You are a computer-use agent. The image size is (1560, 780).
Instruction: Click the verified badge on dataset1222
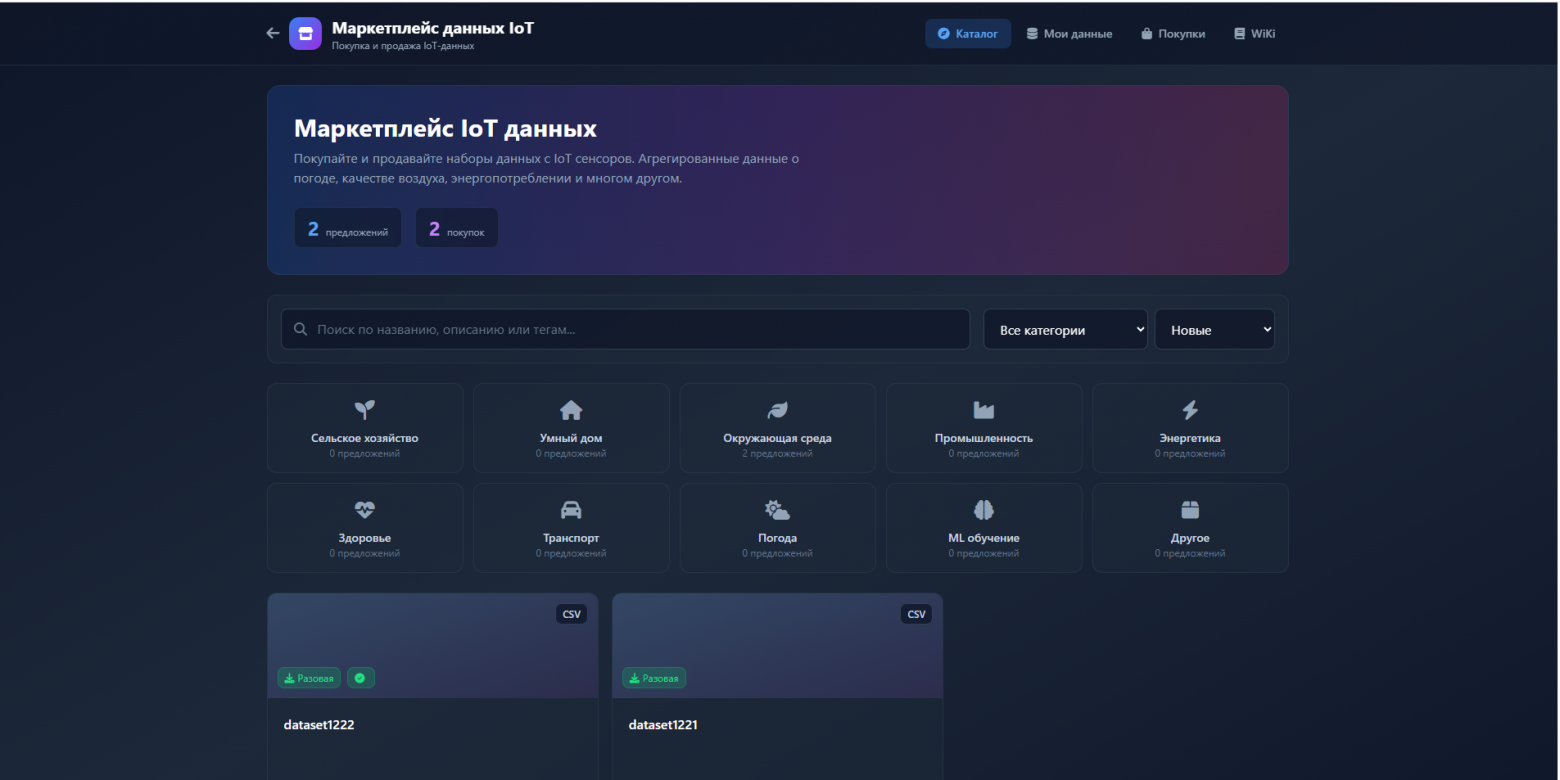(359, 678)
